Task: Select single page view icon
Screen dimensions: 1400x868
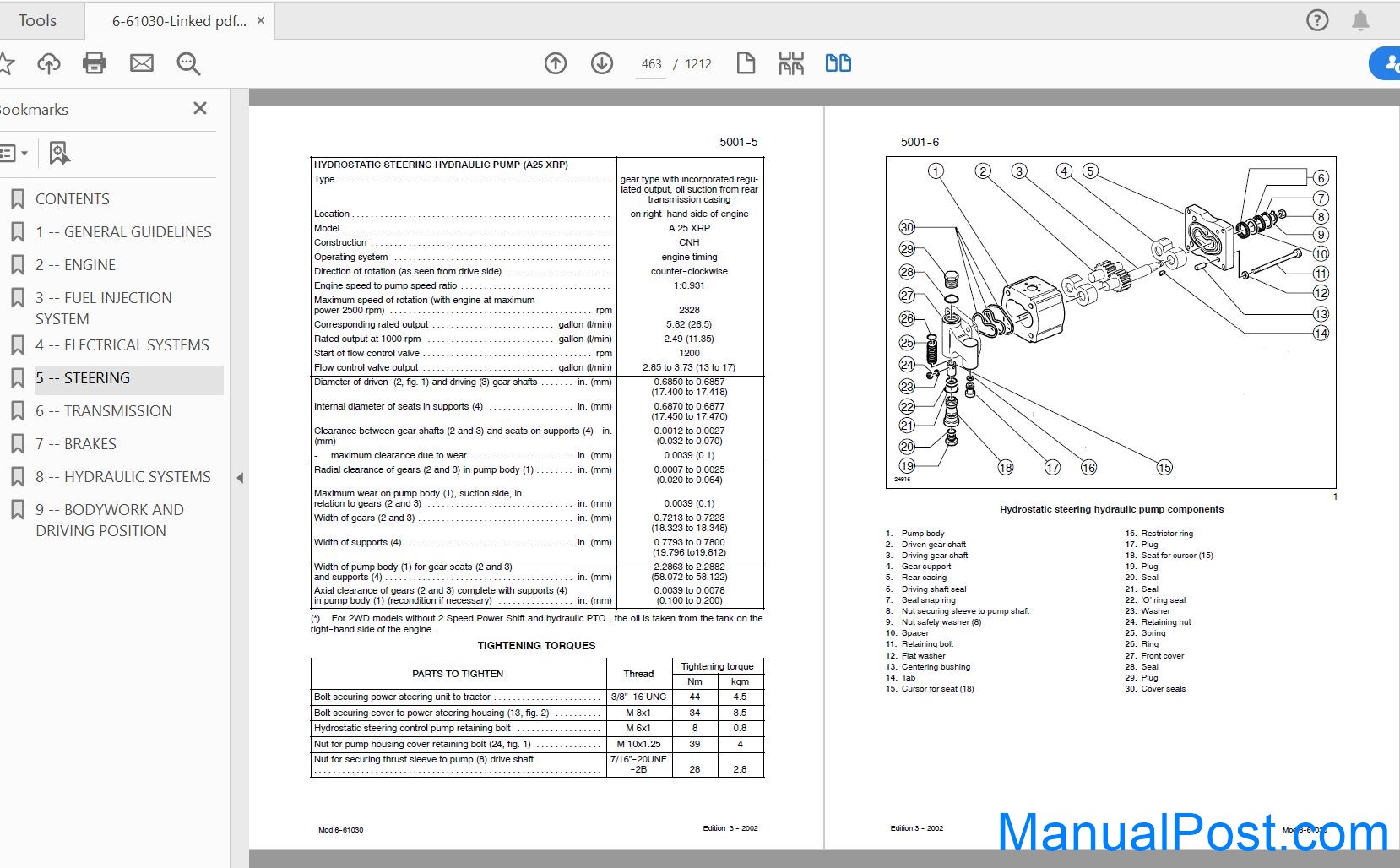Action: click(x=746, y=63)
